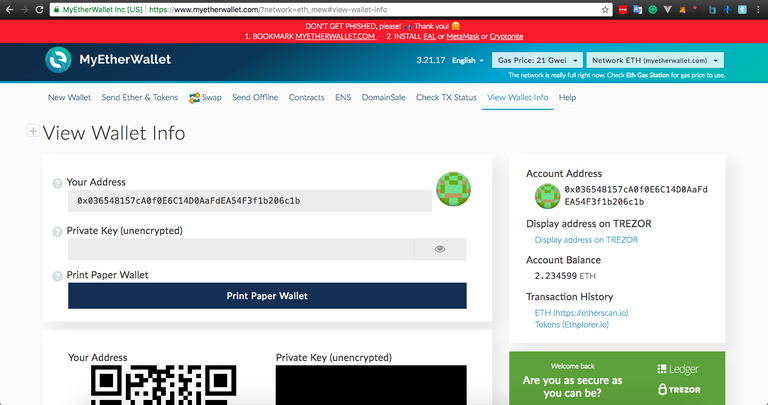Viewport: 768px width, 405px height.
Task: Open the Chrome three-dot menu
Action: pyautogui.click(x=758, y=9)
